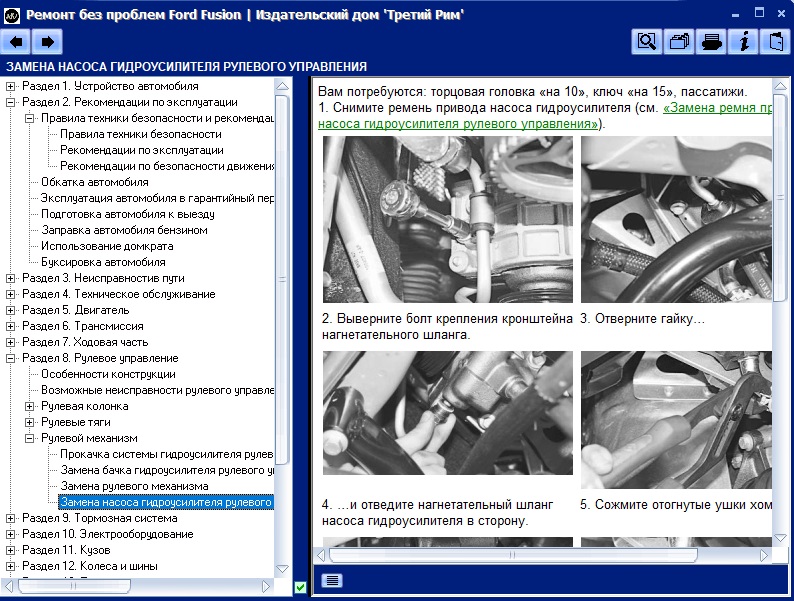Expand the Рулевые тяги node
Viewport: 794px width, 601px height.
29,422
